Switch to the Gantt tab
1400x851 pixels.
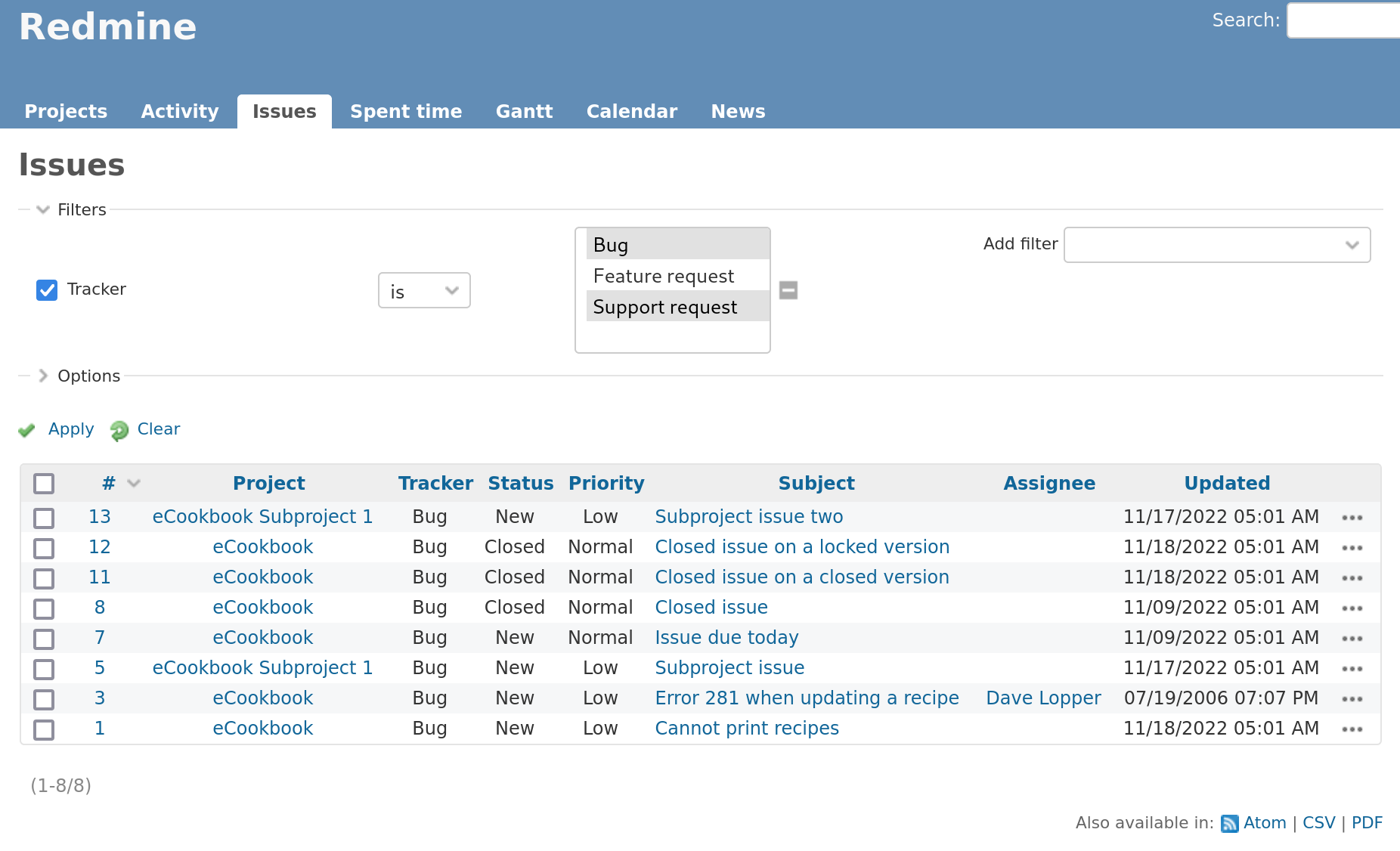click(525, 111)
